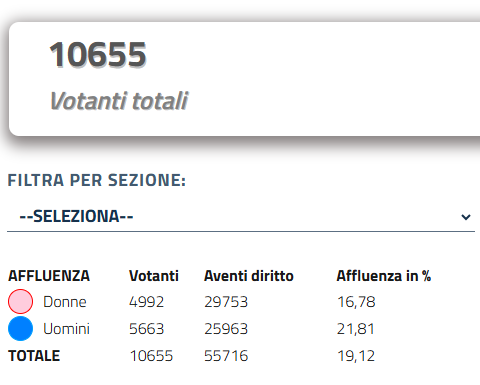Screen dimensions: 480x385
Task: Select the Donne row label
Action: (x=65, y=302)
